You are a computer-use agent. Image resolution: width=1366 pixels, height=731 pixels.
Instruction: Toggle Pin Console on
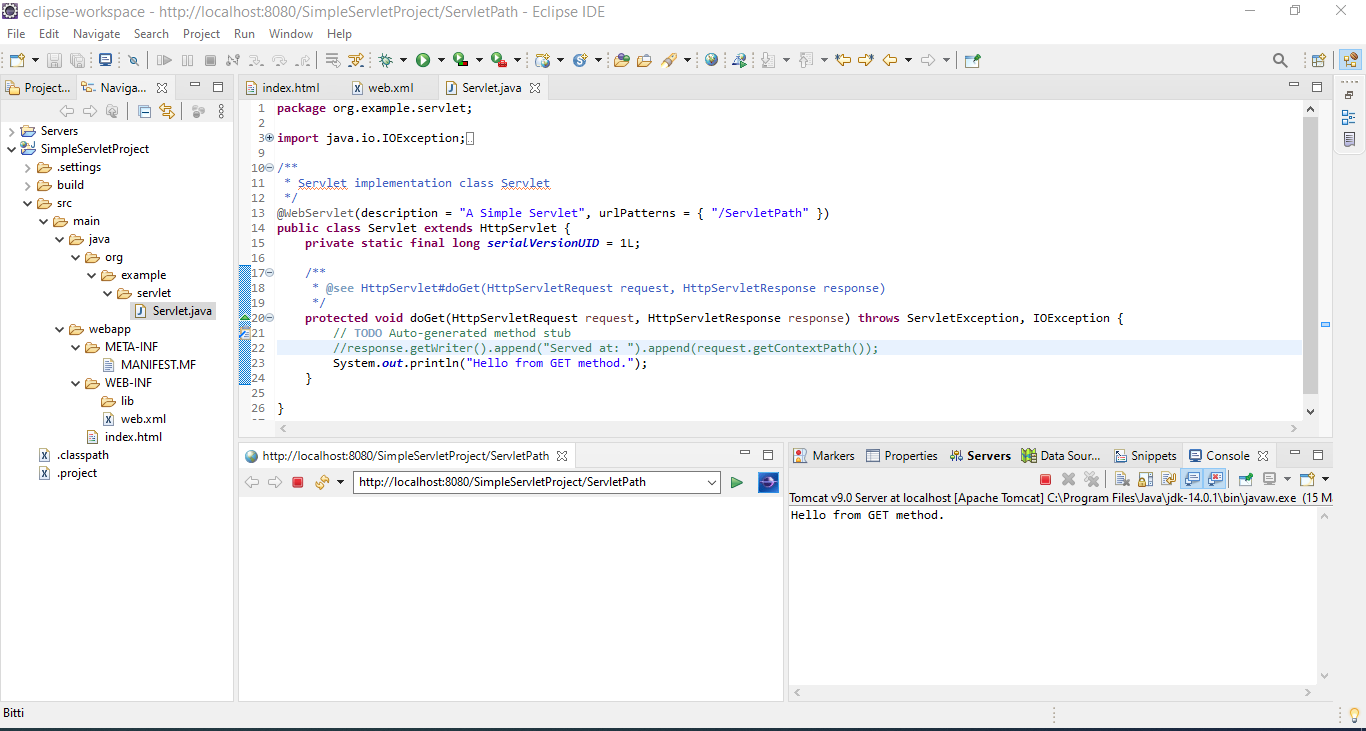click(x=1245, y=479)
